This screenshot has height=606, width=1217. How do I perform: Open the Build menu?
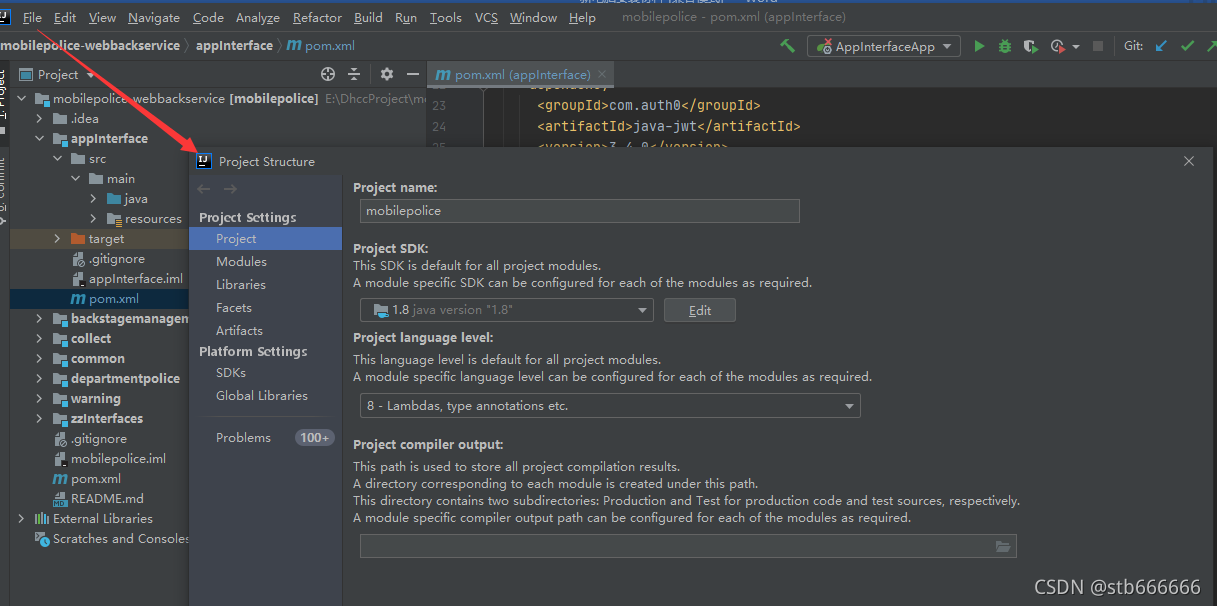(x=368, y=17)
